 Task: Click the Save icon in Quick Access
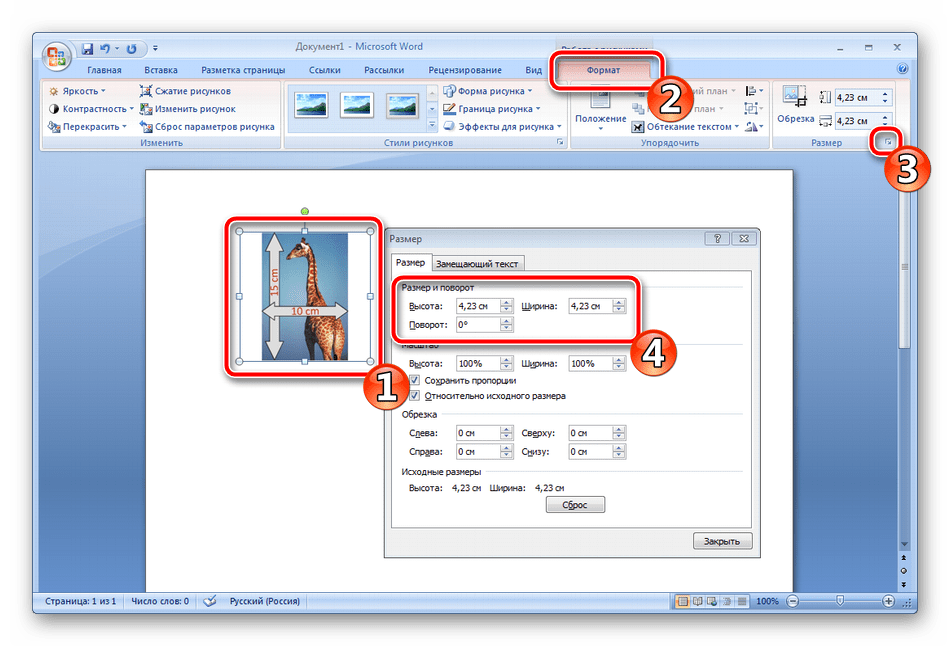coord(87,47)
